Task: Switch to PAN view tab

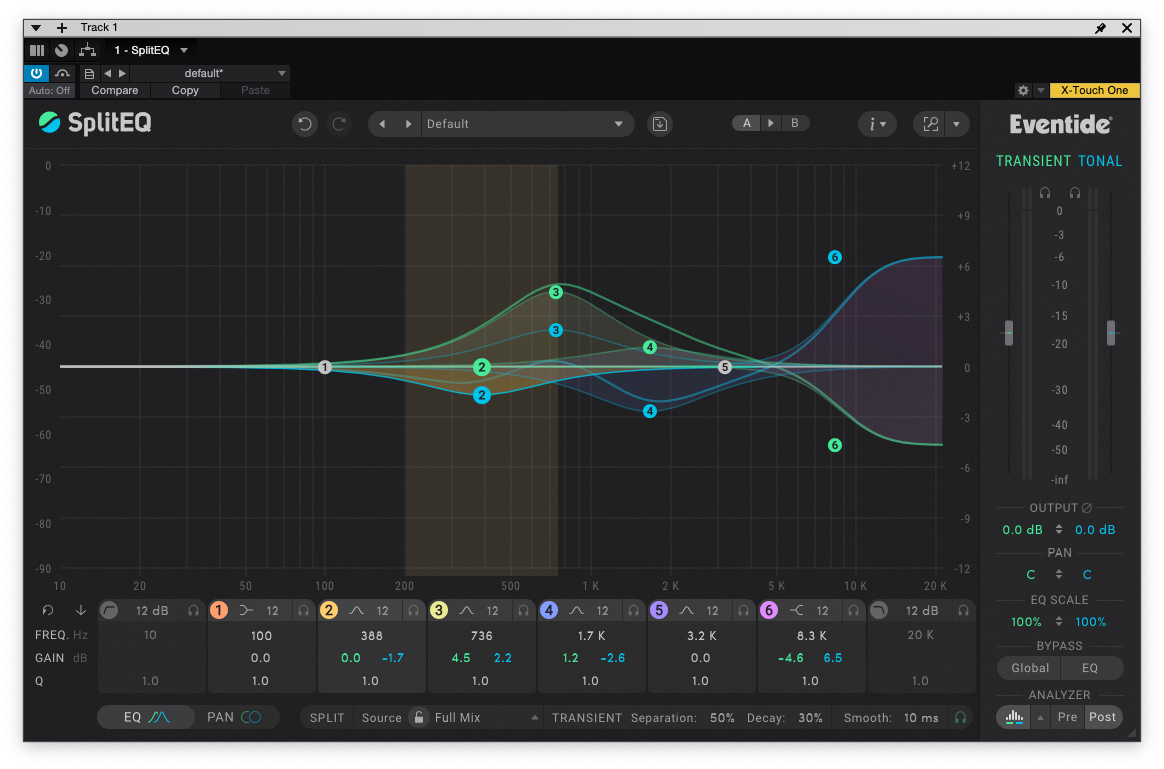Action: [x=234, y=717]
